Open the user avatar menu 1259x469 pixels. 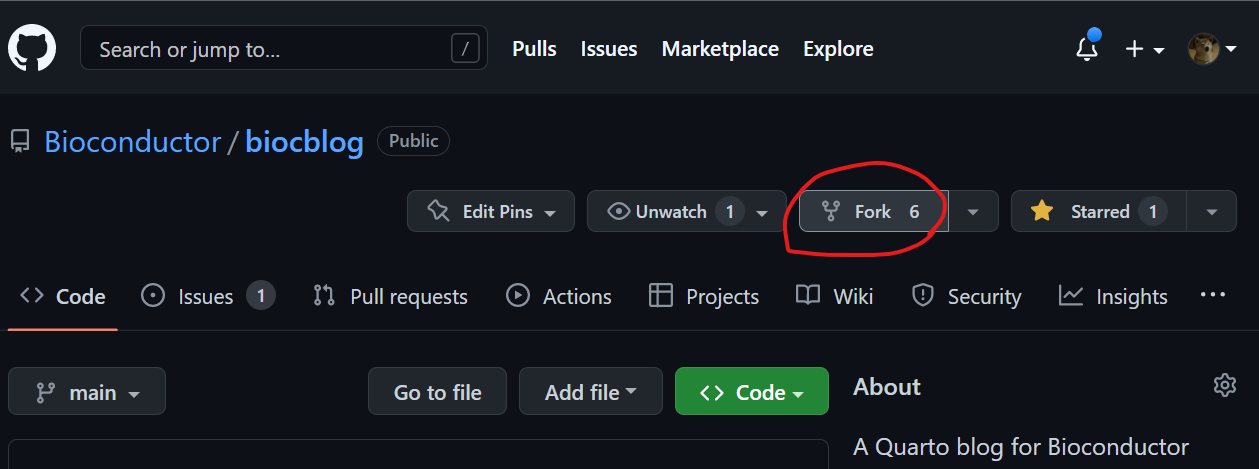tap(1211, 49)
